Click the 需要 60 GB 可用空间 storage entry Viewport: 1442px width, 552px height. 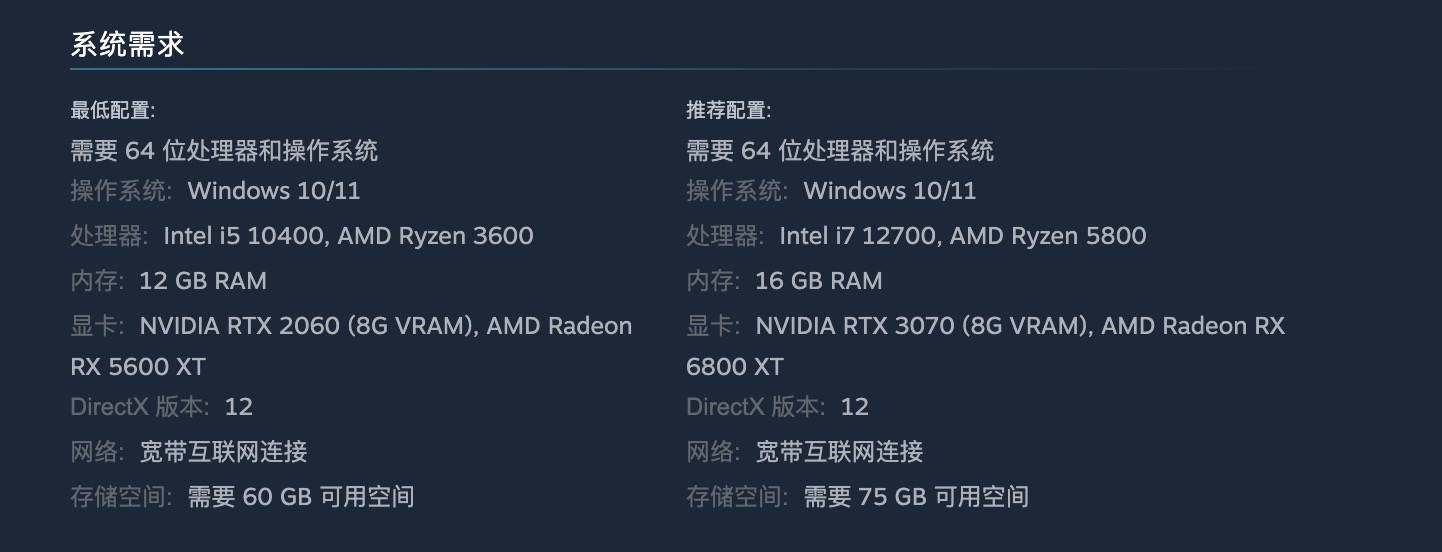301,496
